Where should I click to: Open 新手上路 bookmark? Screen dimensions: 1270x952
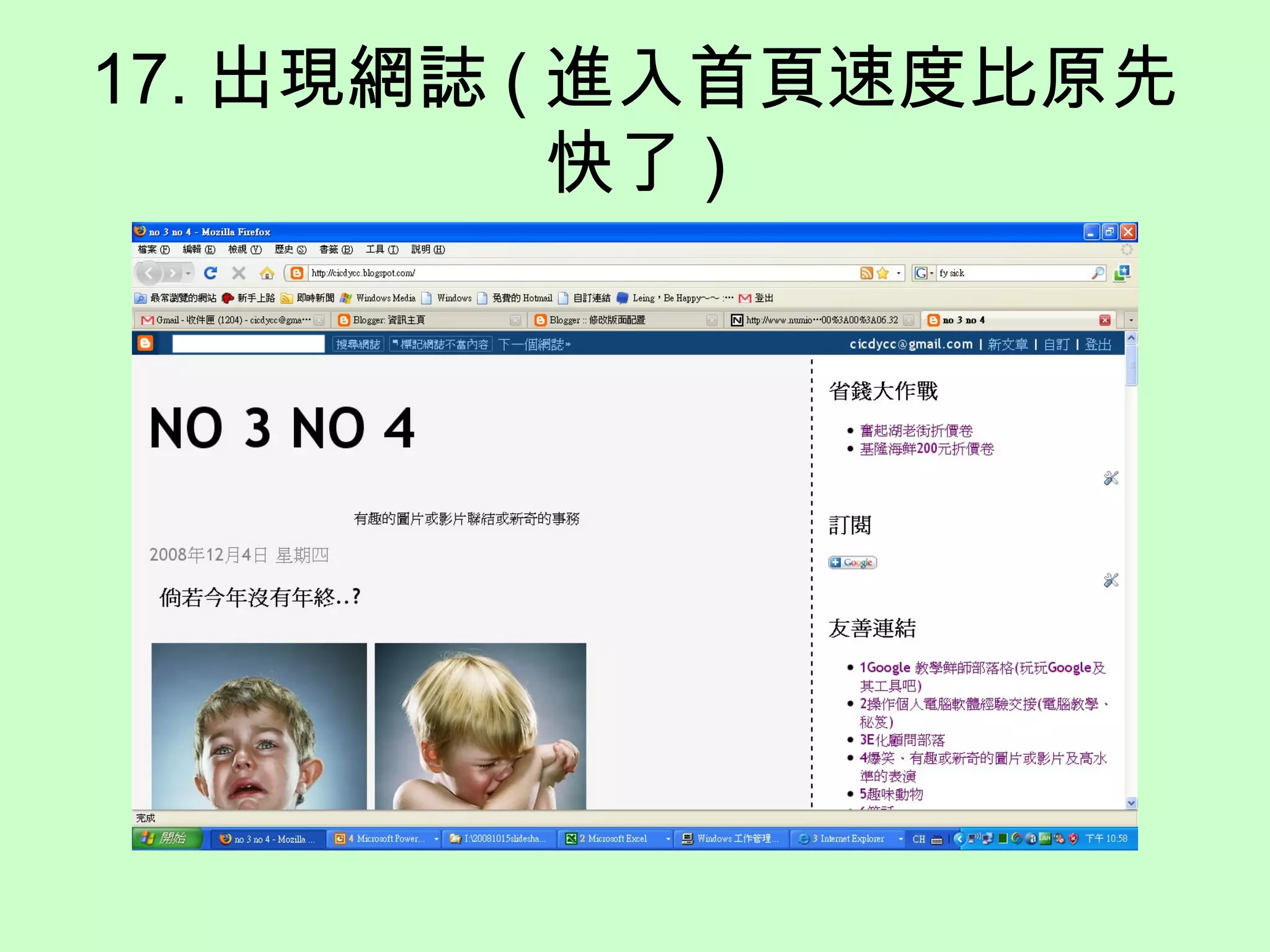pos(248,298)
